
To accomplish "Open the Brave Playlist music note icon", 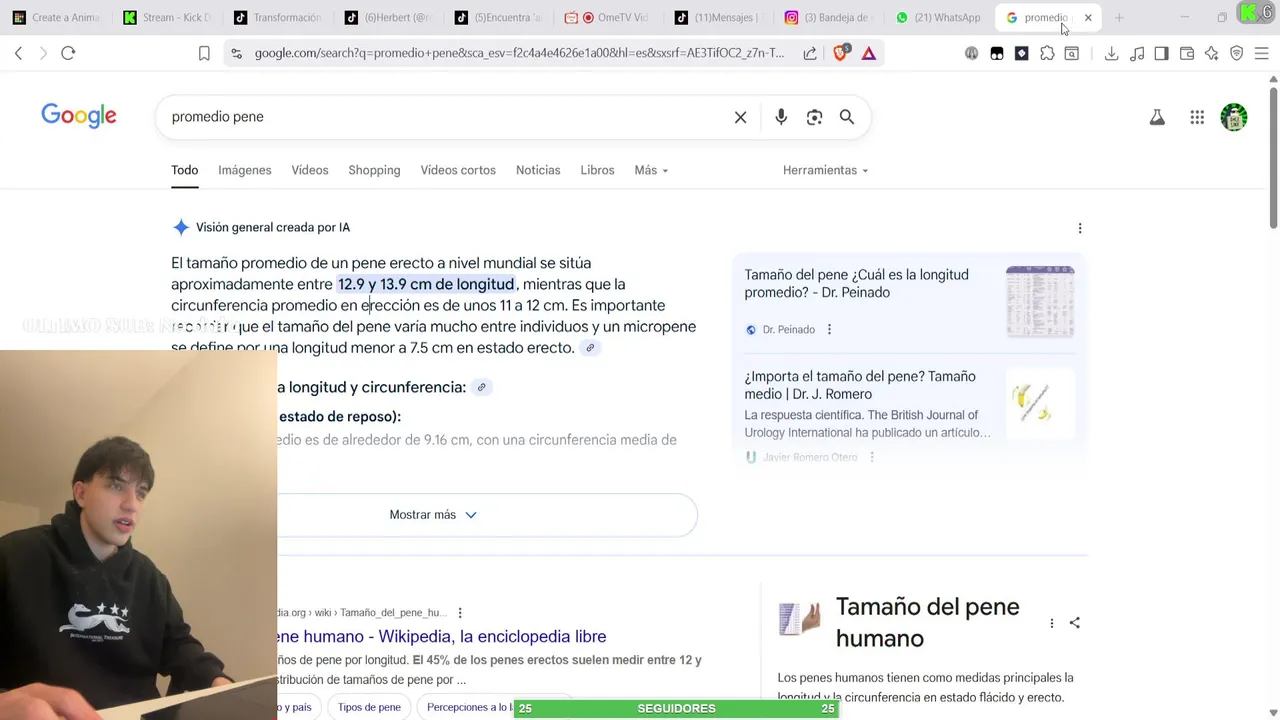I will click(1137, 53).
